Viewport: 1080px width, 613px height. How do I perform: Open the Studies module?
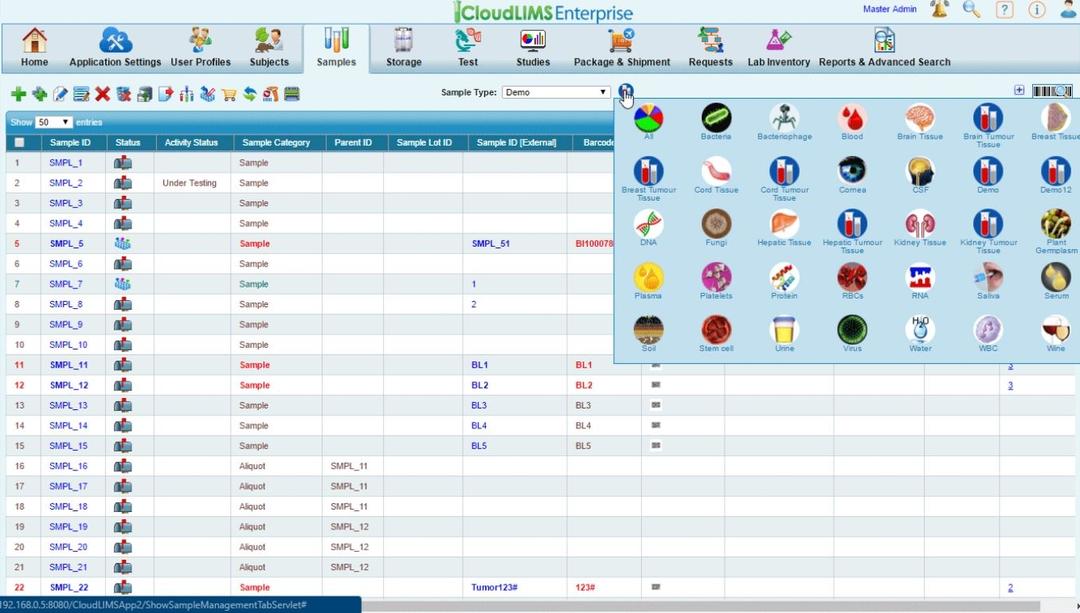click(532, 47)
